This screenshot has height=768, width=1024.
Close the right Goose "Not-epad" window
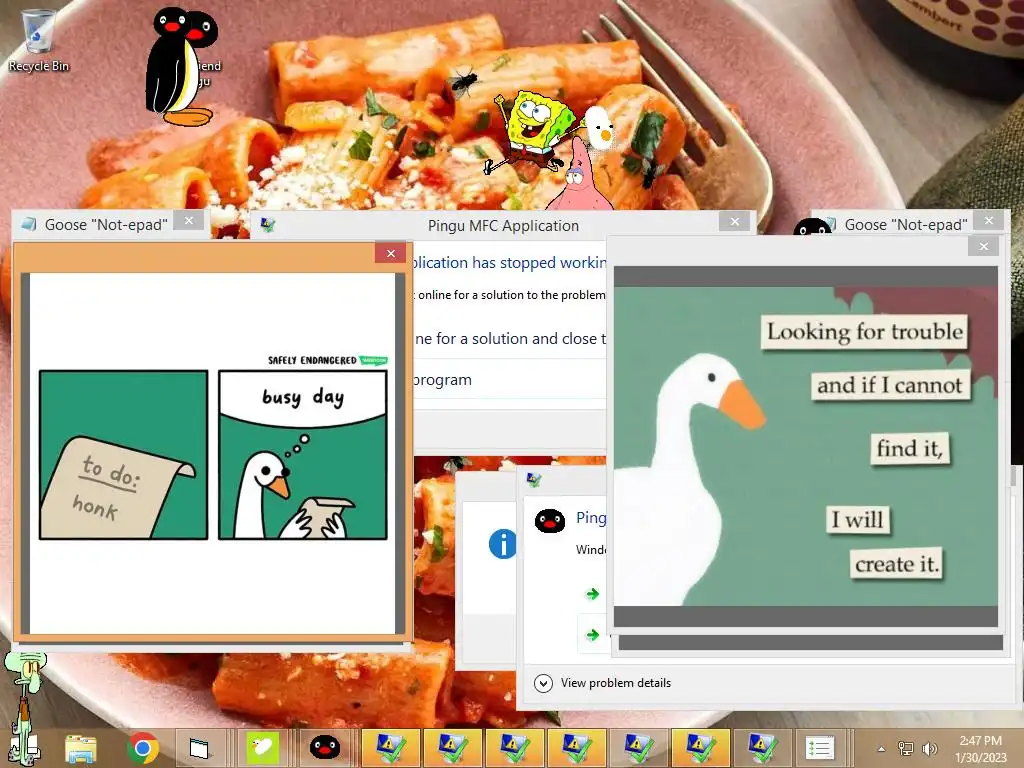989,221
